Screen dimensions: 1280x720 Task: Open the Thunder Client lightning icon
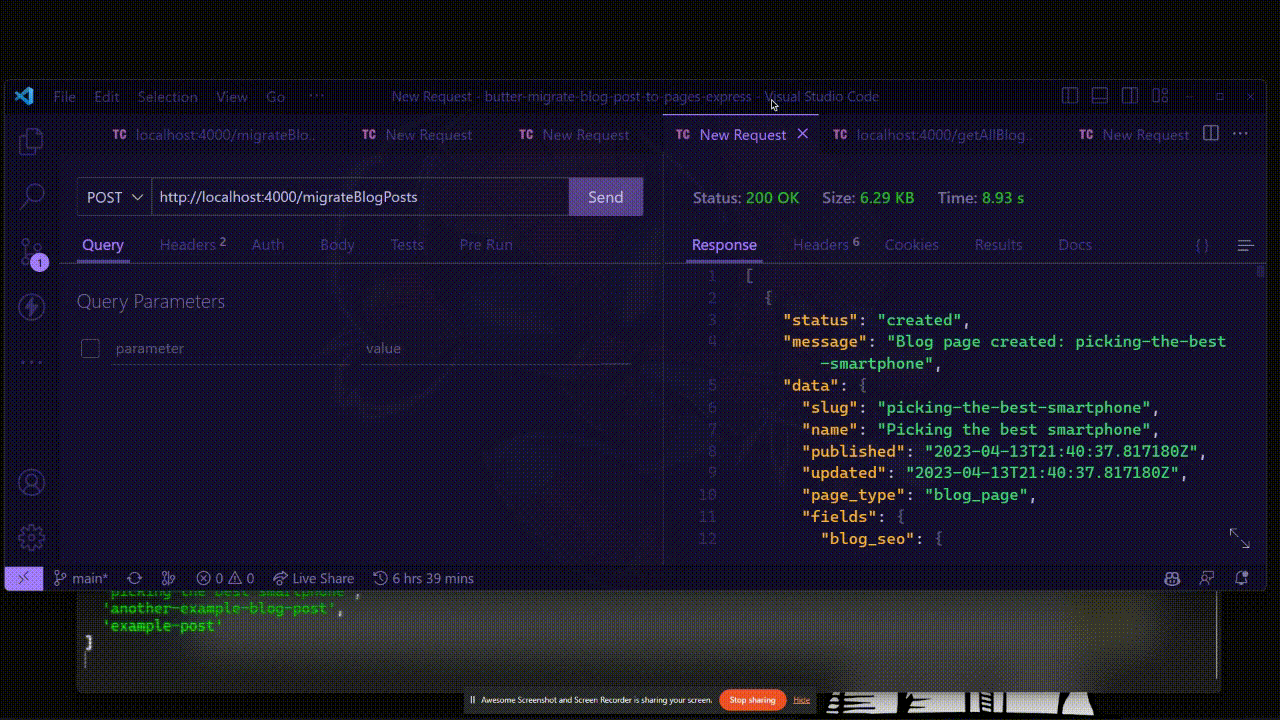(31, 307)
